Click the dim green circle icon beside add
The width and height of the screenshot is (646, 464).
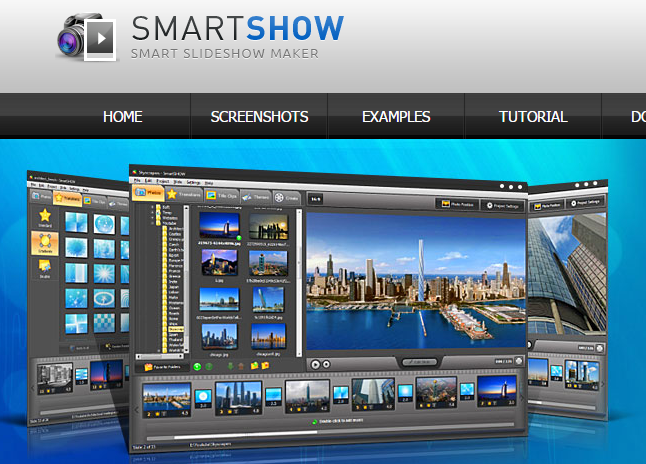(x=209, y=366)
